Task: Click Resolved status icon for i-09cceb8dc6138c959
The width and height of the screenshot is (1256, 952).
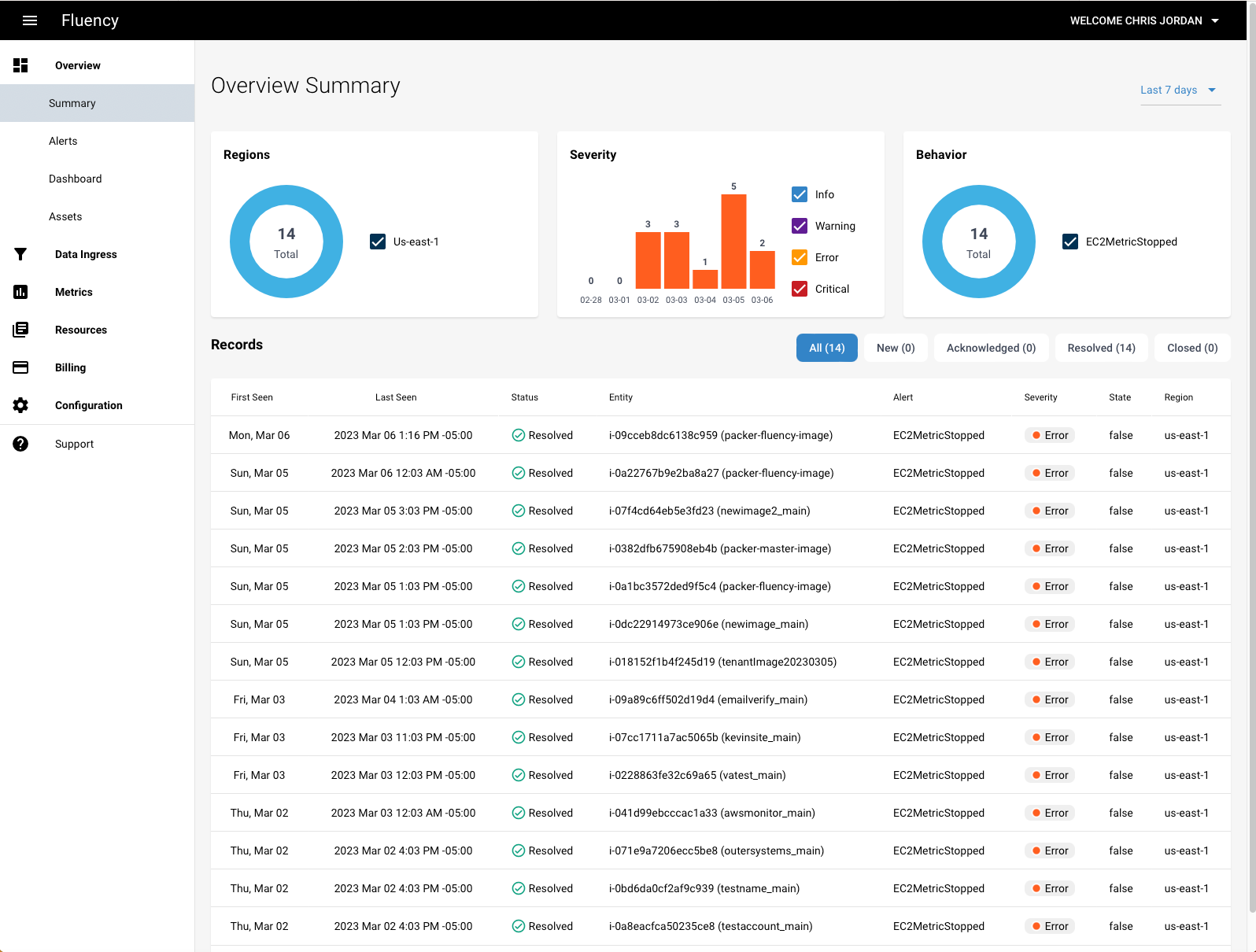Action: click(519, 435)
